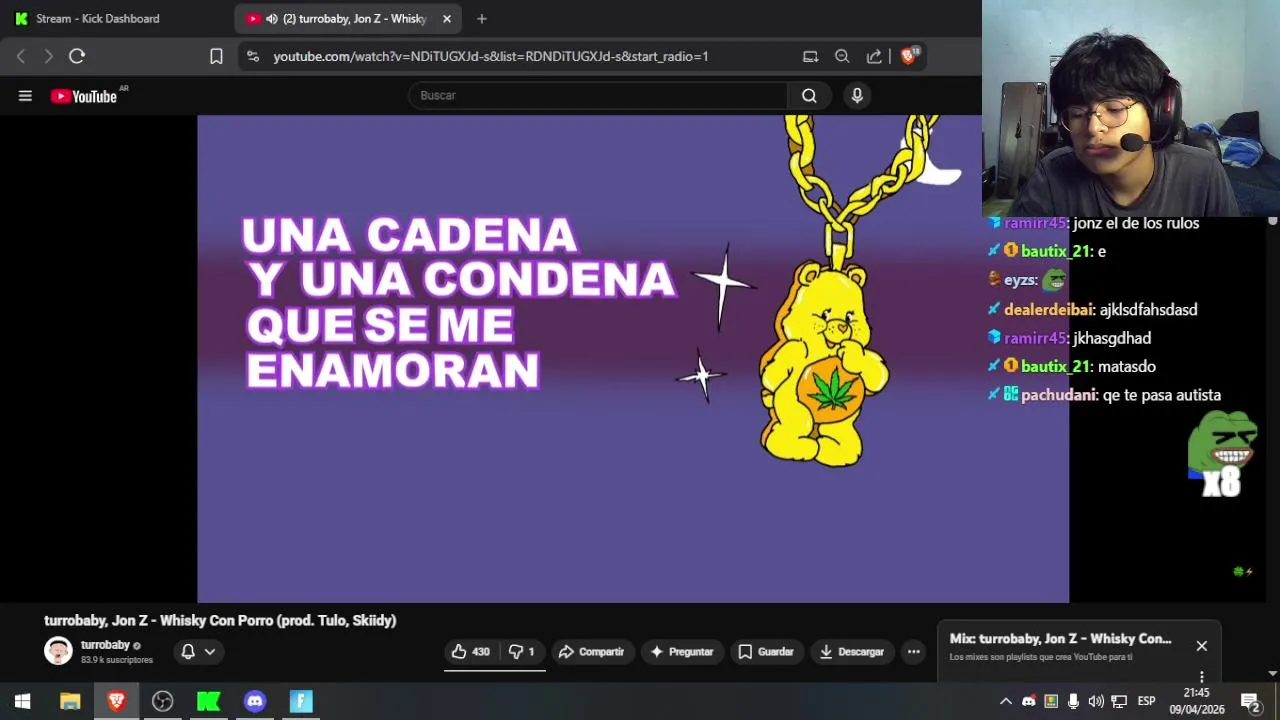The width and height of the screenshot is (1280, 720).
Task: Switch ESP keyboard input language
Action: click(x=1146, y=701)
